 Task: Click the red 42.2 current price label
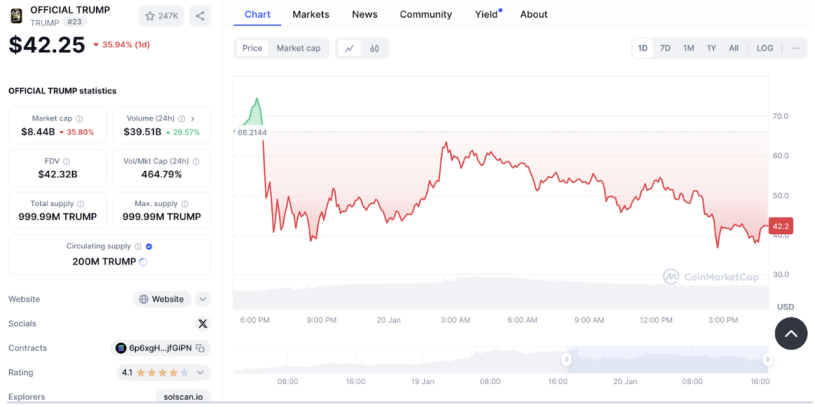pos(781,227)
